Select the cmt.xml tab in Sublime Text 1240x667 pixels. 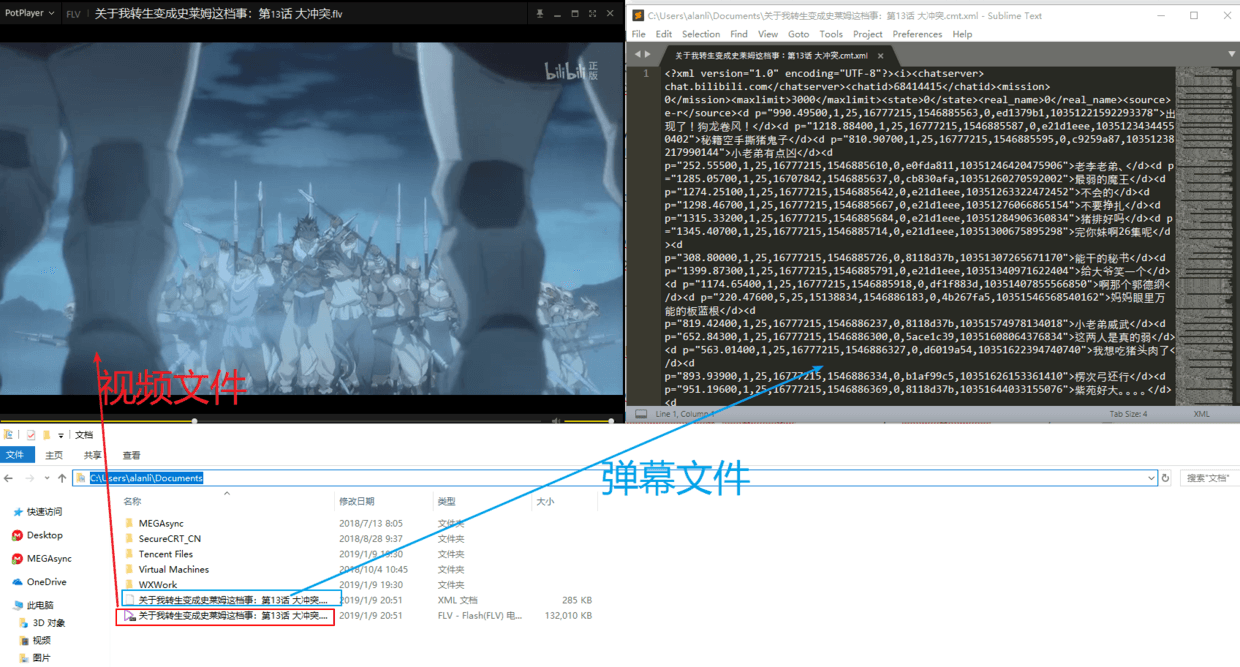[x=770, y=55]
